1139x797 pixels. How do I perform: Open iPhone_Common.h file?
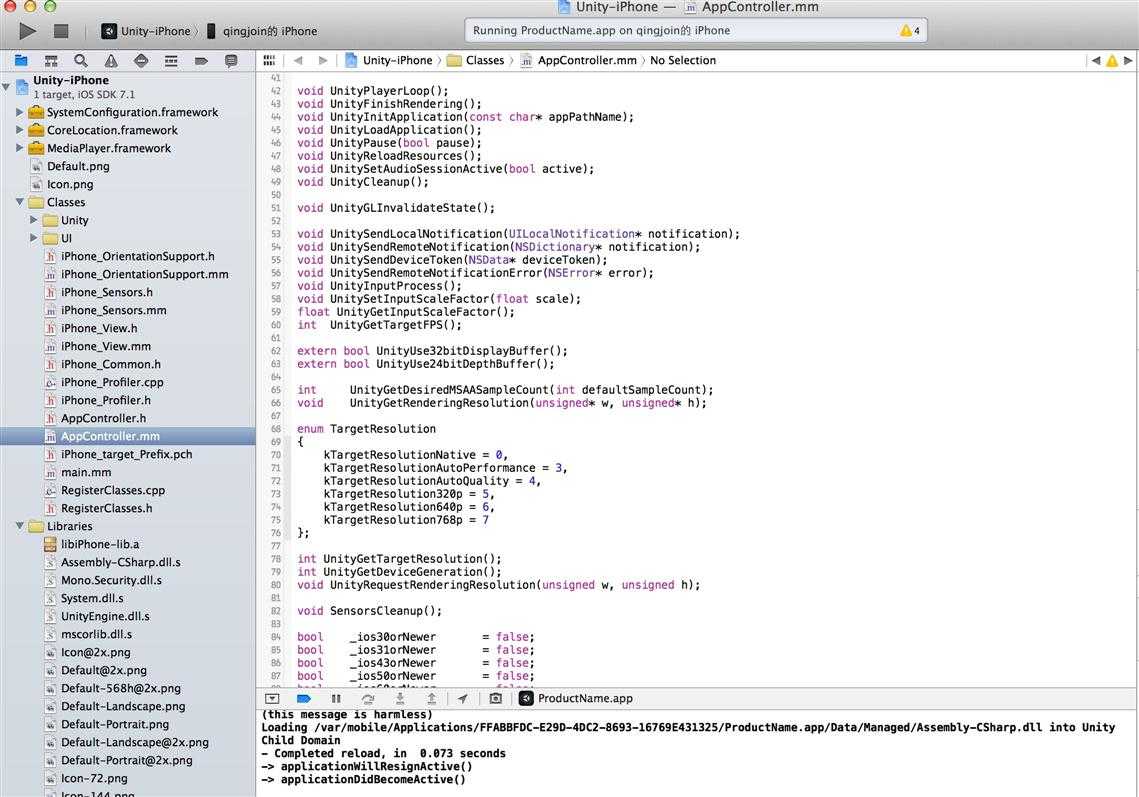coord(110,364)
